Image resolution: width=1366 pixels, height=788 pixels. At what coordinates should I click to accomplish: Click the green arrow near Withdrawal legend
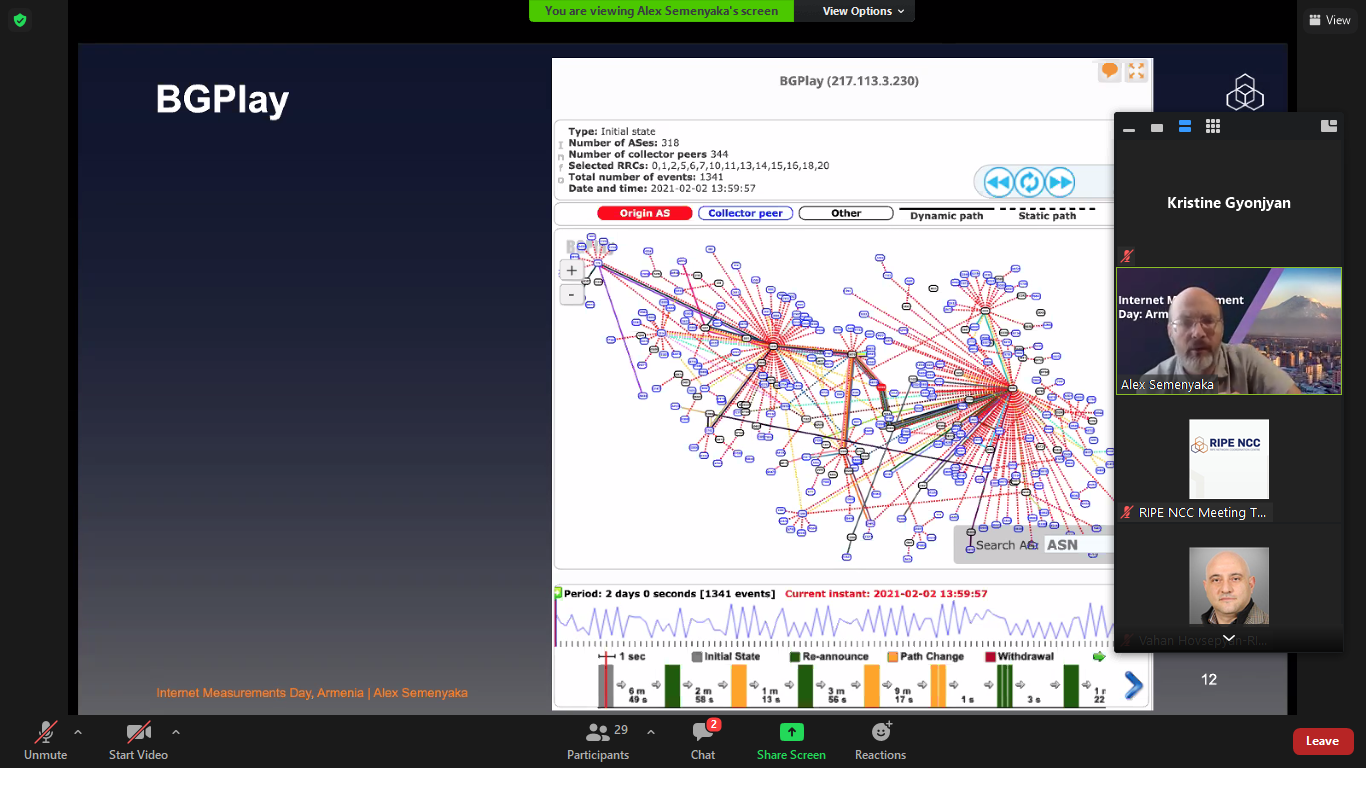coord(1099,657)
